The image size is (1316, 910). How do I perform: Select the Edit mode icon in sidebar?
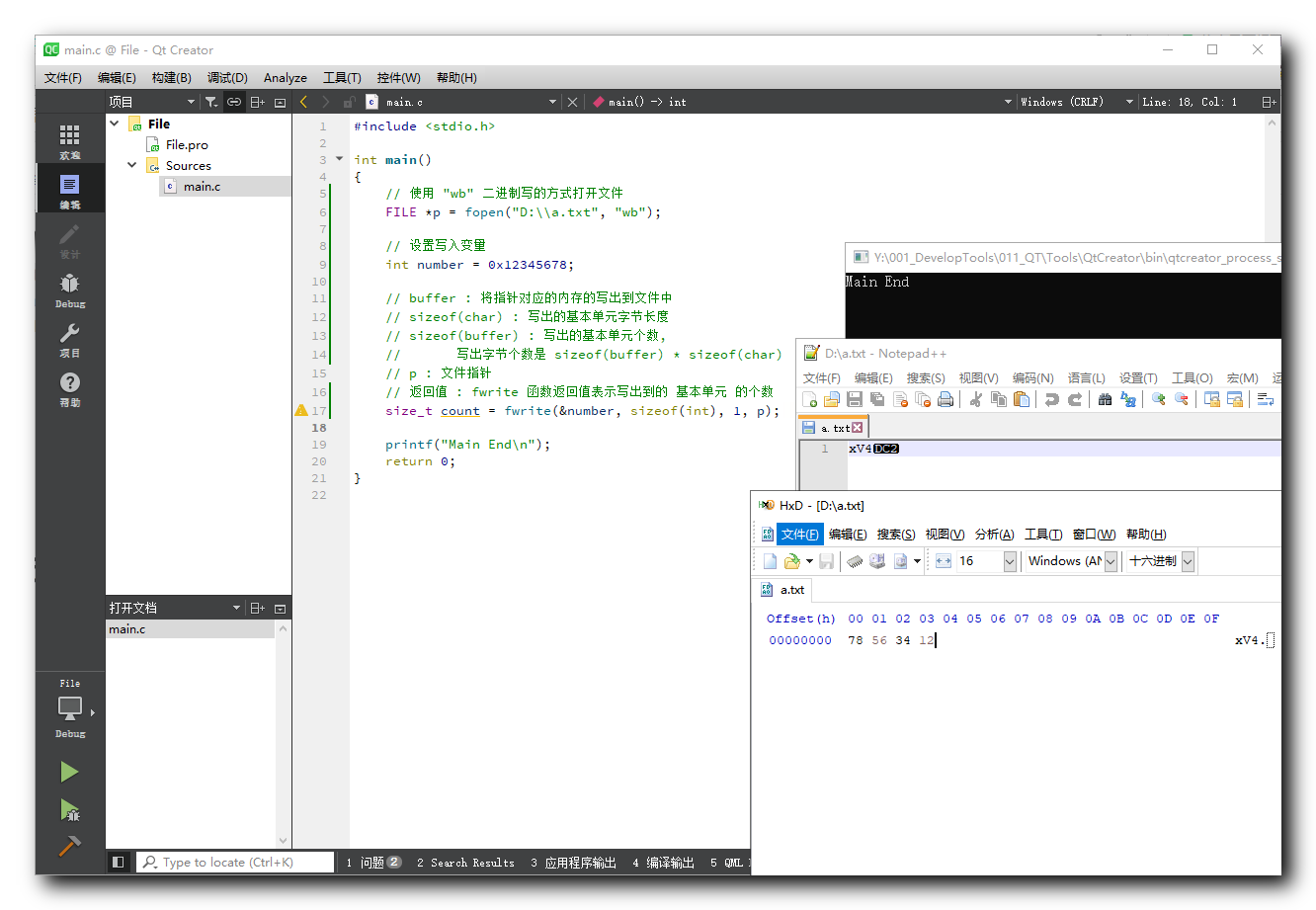[x=69, y=191]
